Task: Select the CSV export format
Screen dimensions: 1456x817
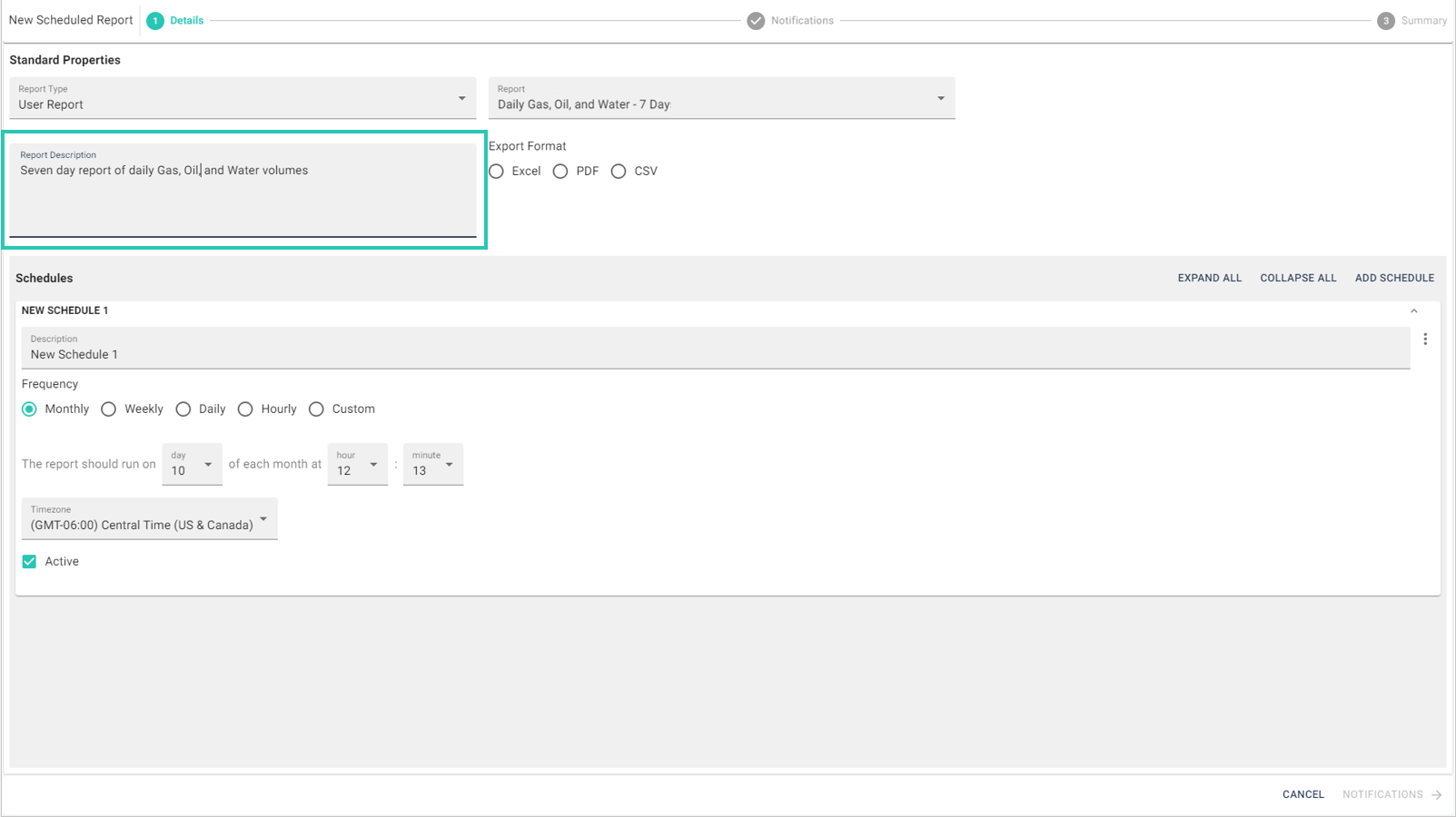Action: click(x=619, y=172)
